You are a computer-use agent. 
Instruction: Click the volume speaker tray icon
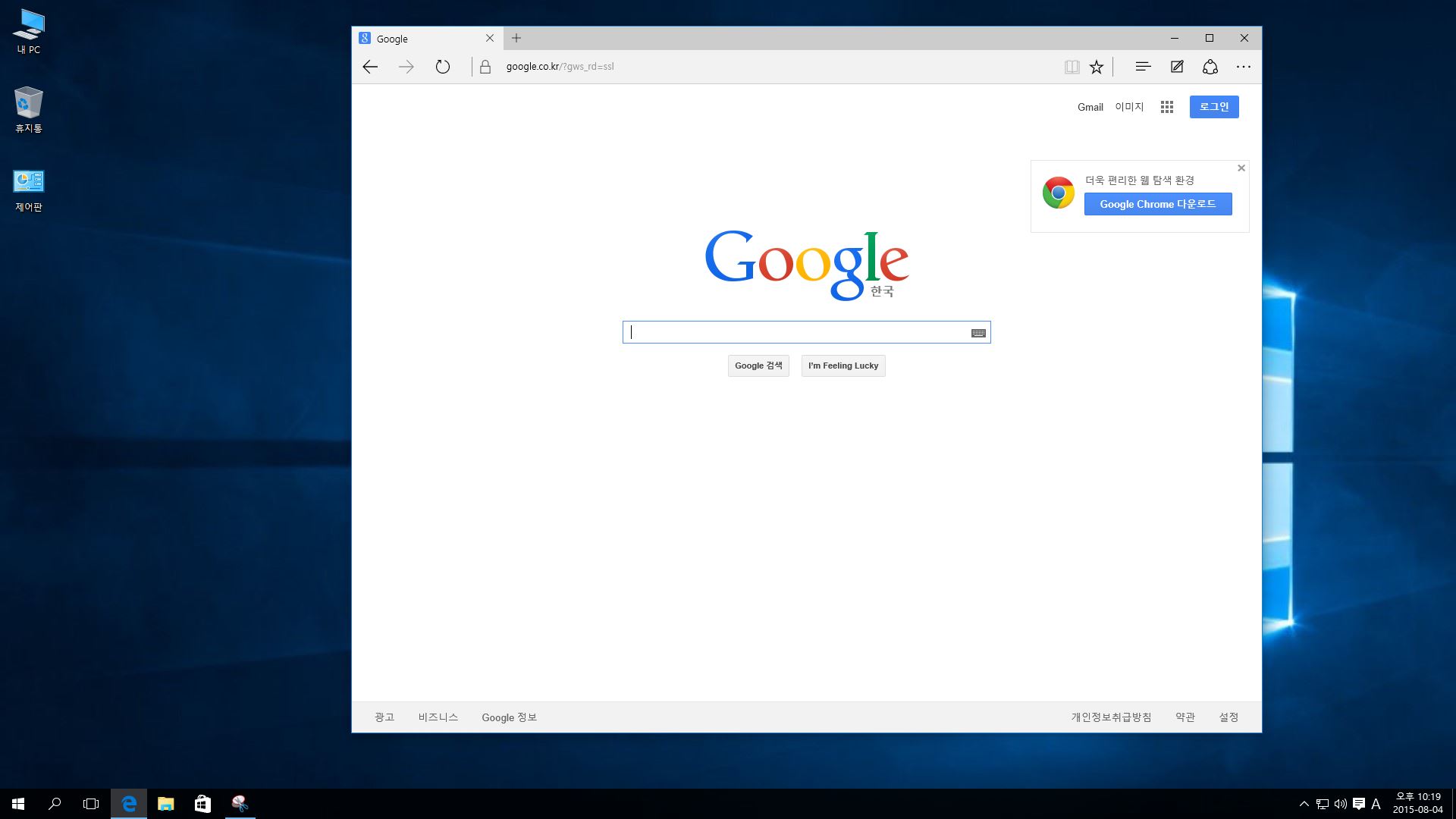[x=1341, y=804]
